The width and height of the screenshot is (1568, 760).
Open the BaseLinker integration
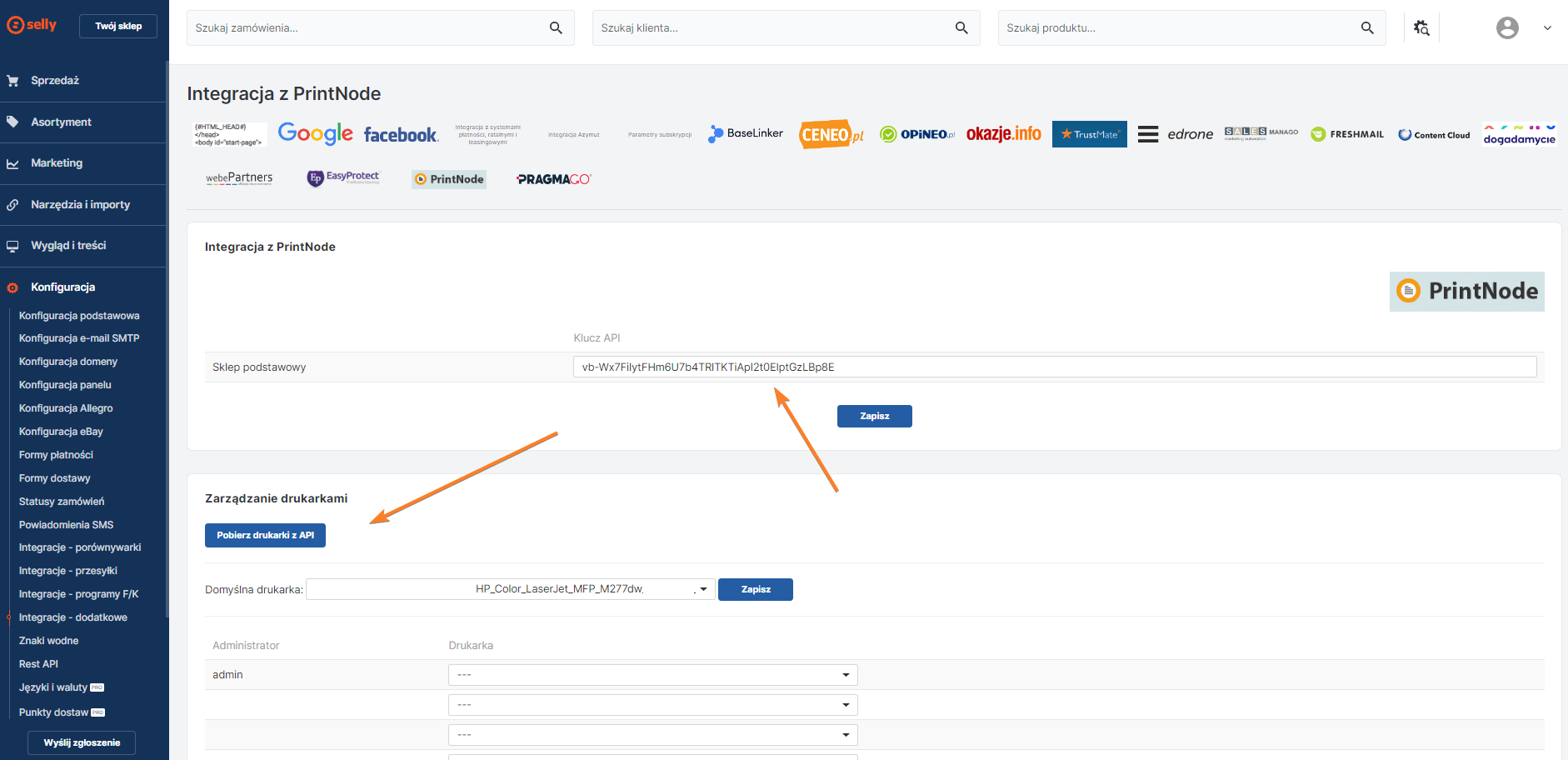click(x=746, y=133)
